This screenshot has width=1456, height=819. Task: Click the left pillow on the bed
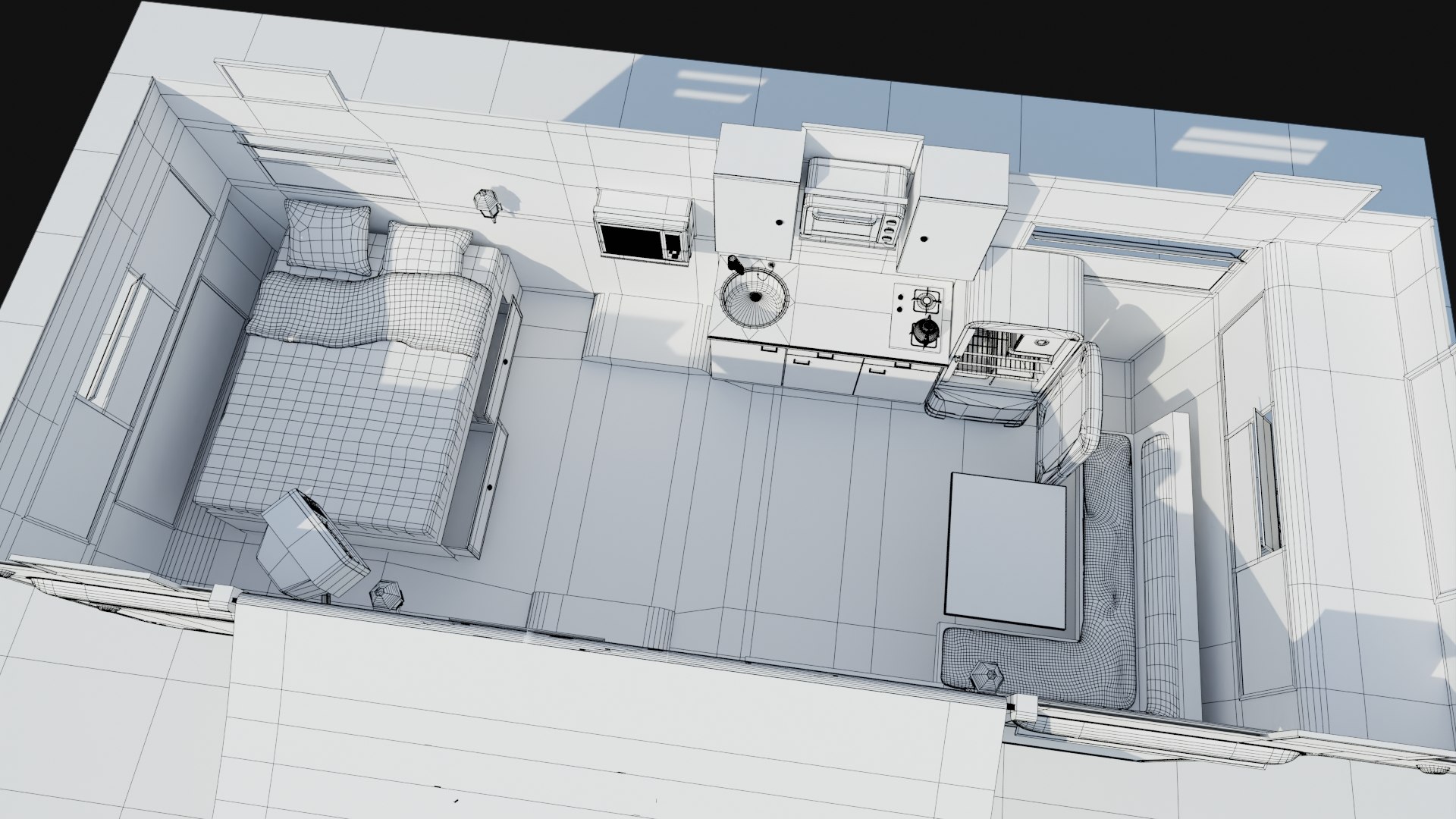click(328, 235)
